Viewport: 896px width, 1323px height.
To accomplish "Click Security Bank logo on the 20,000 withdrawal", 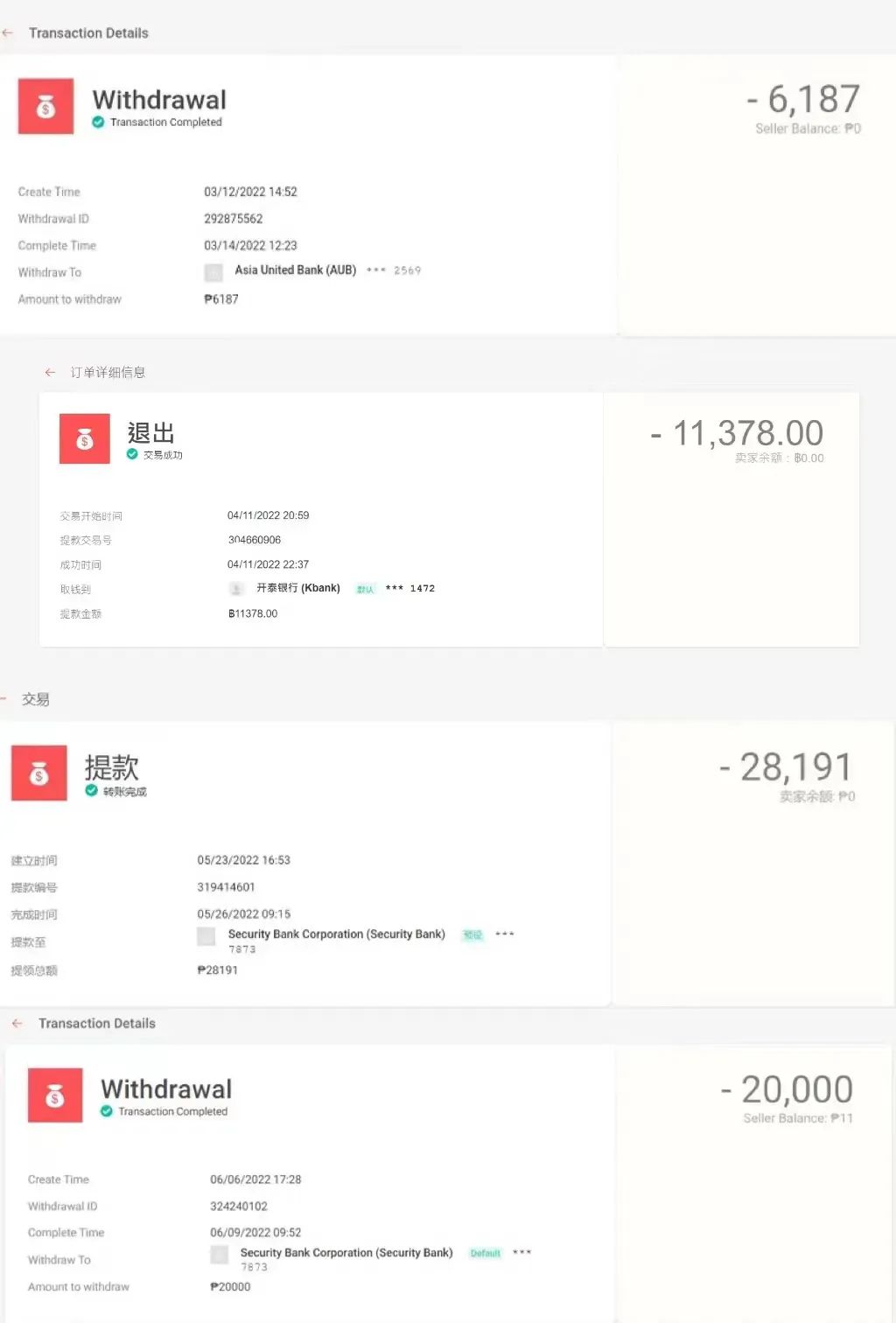I will tap(219, 1254).
